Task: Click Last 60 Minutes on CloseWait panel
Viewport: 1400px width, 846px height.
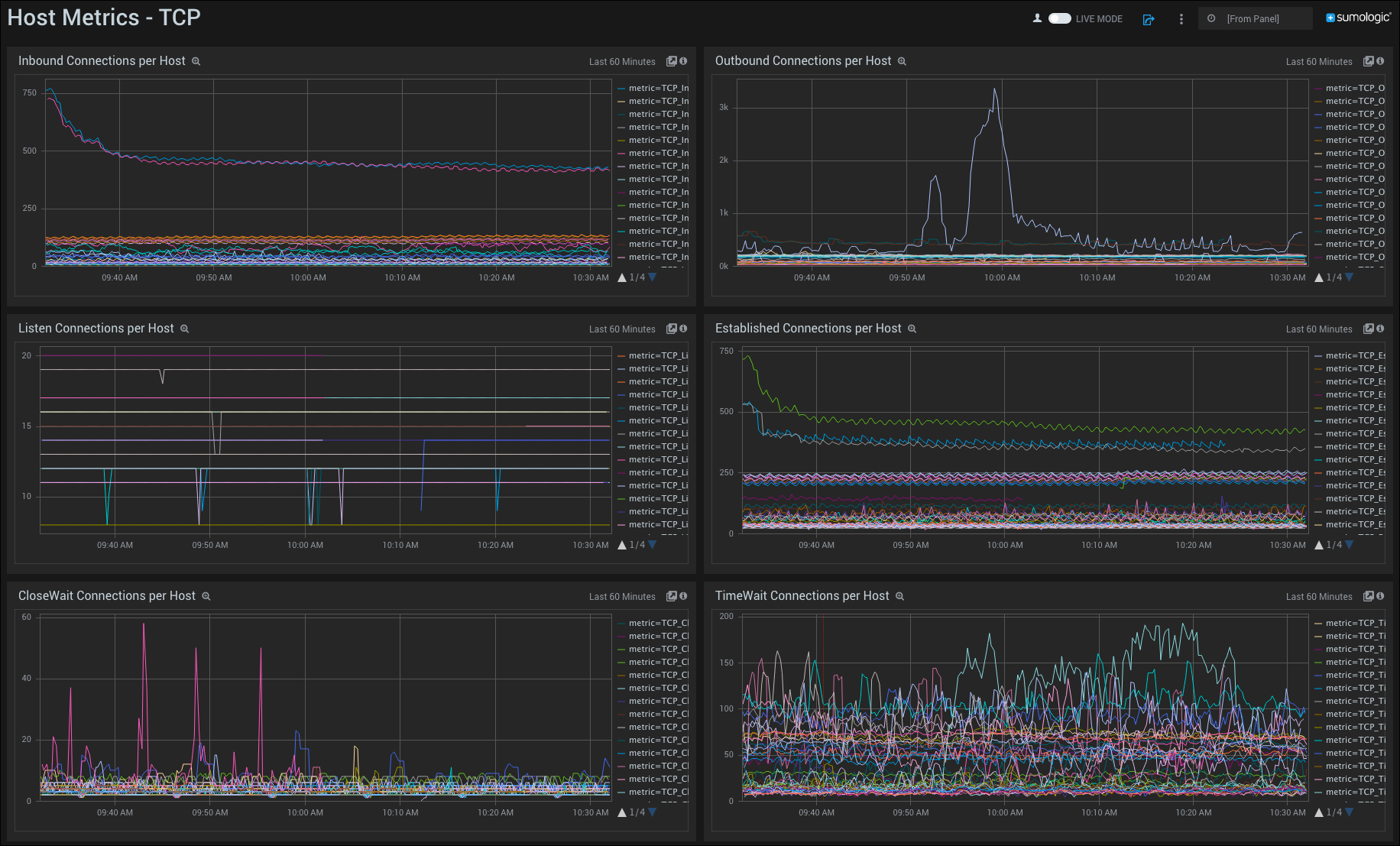Action: tap(622, 596)
